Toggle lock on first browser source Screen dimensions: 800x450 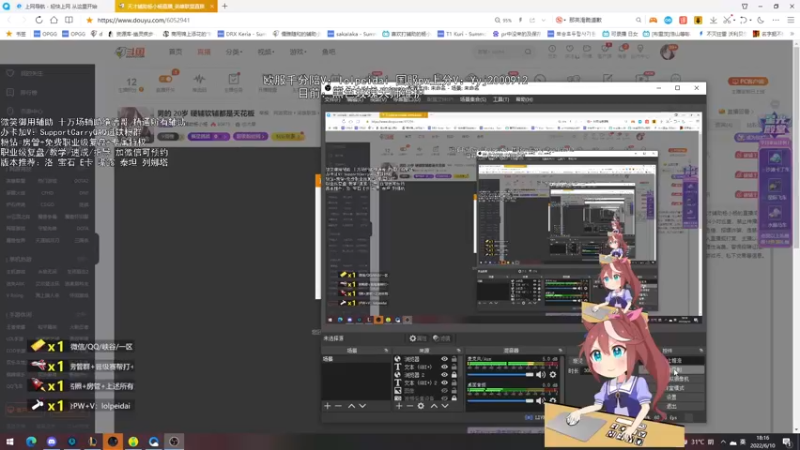[454, 359]
